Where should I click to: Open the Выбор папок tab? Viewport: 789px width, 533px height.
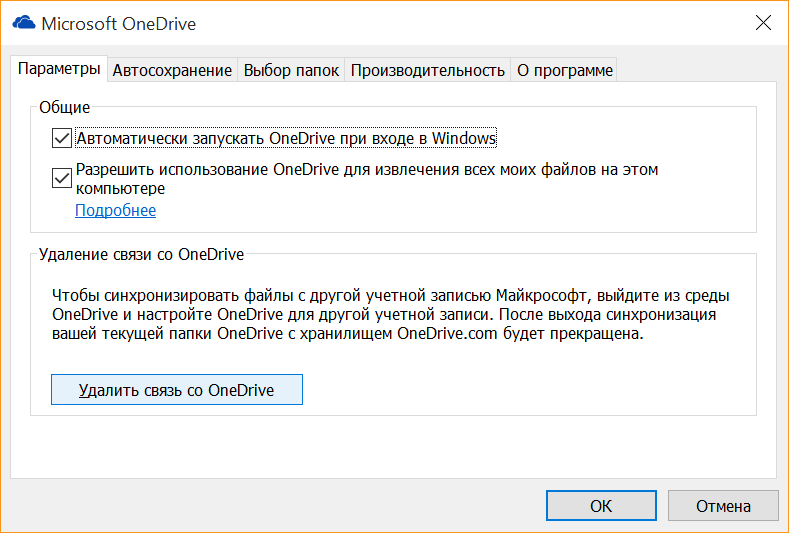[x=291, y=70]
